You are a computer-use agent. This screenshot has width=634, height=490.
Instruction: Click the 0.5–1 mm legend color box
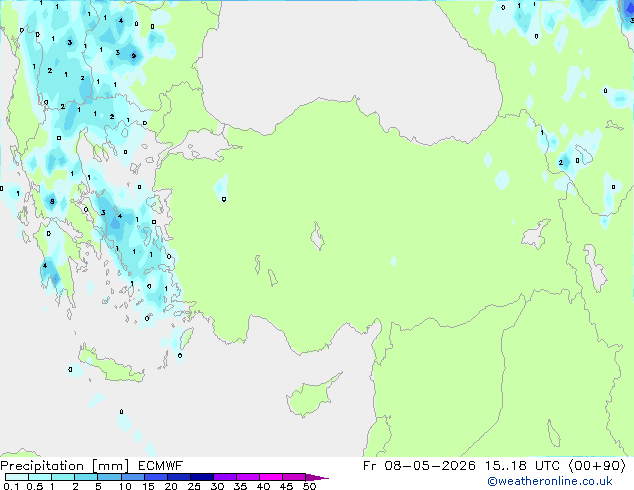pos(40,477)
